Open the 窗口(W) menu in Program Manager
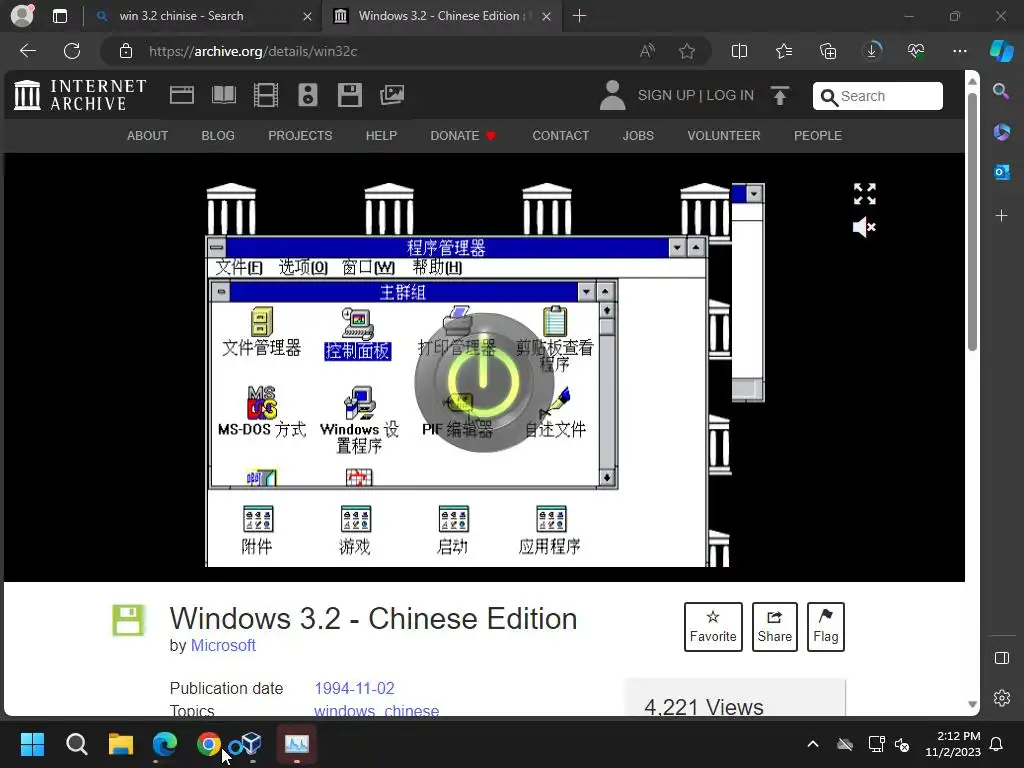This screenshot has width=1024, height=768. click(368, 268)
